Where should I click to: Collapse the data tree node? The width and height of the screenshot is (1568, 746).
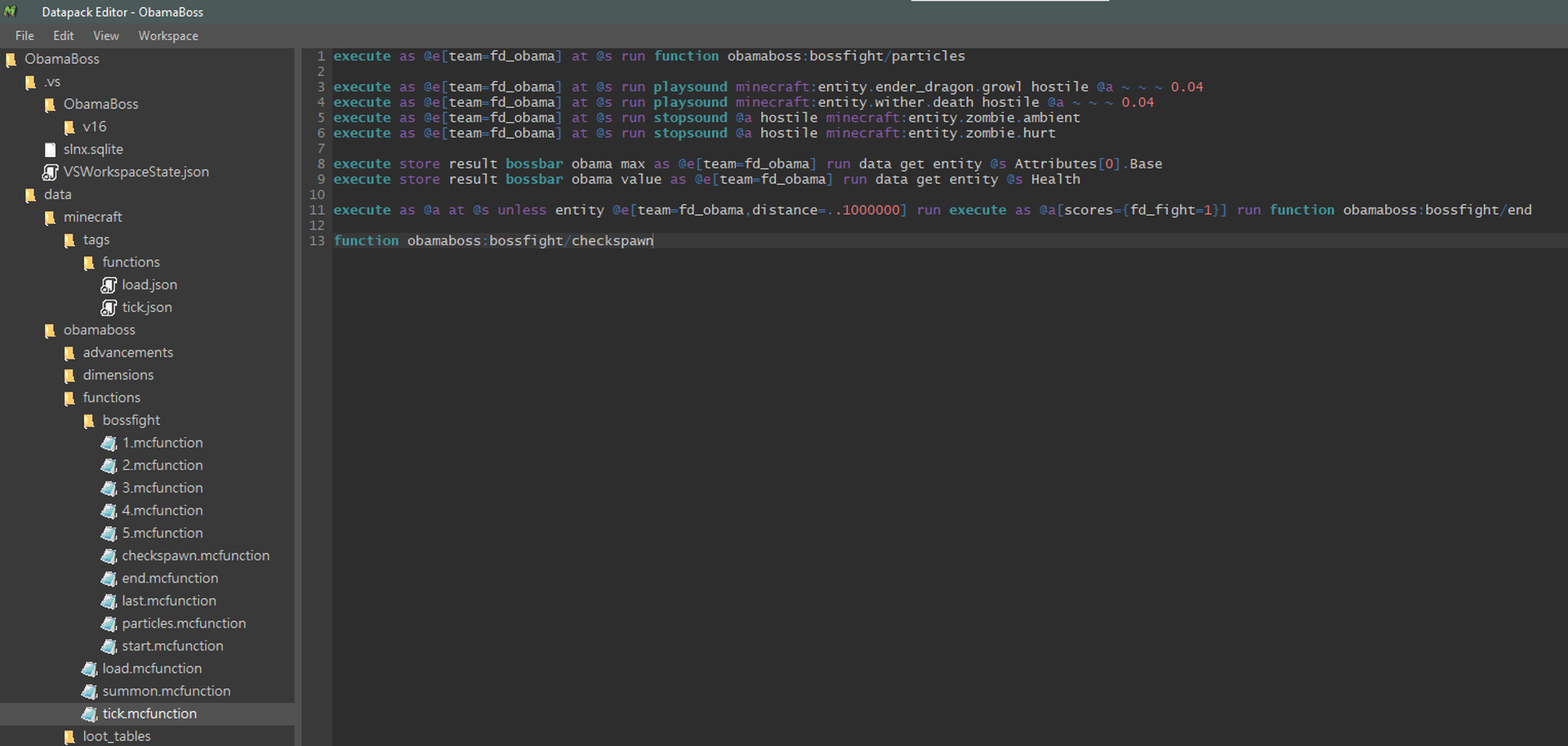57,194
